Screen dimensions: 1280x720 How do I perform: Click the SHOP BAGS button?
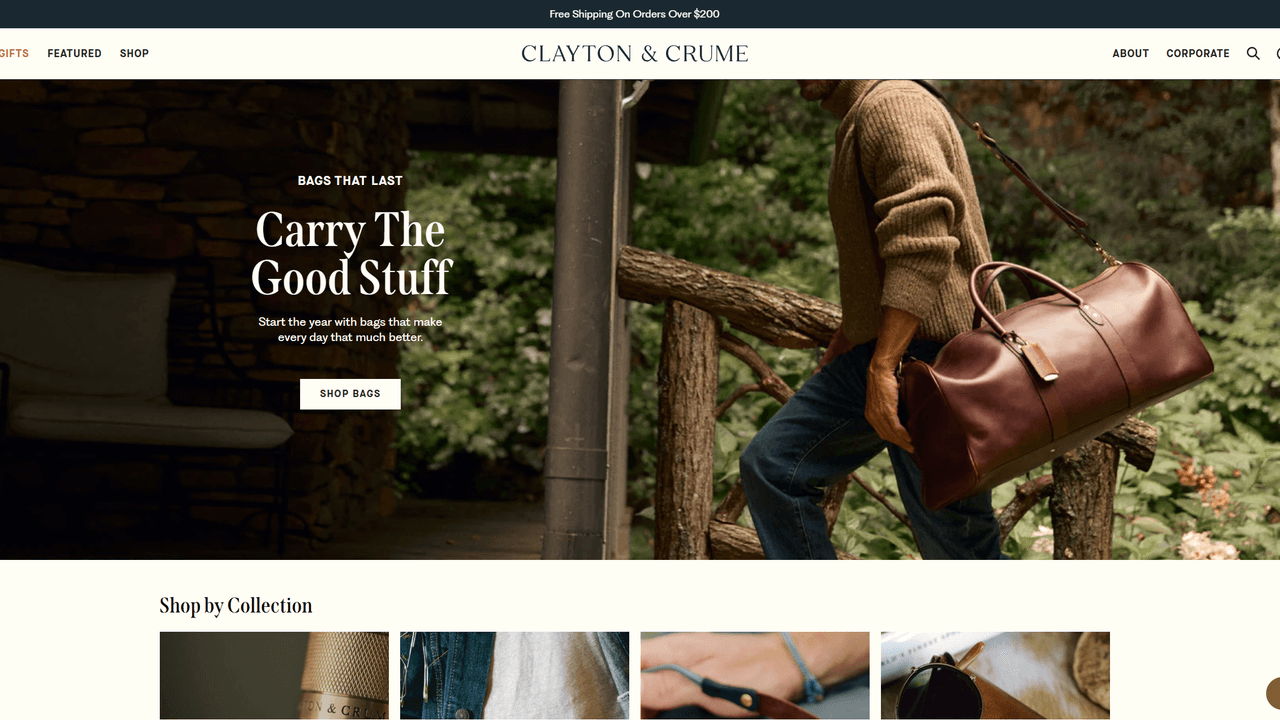350,394
